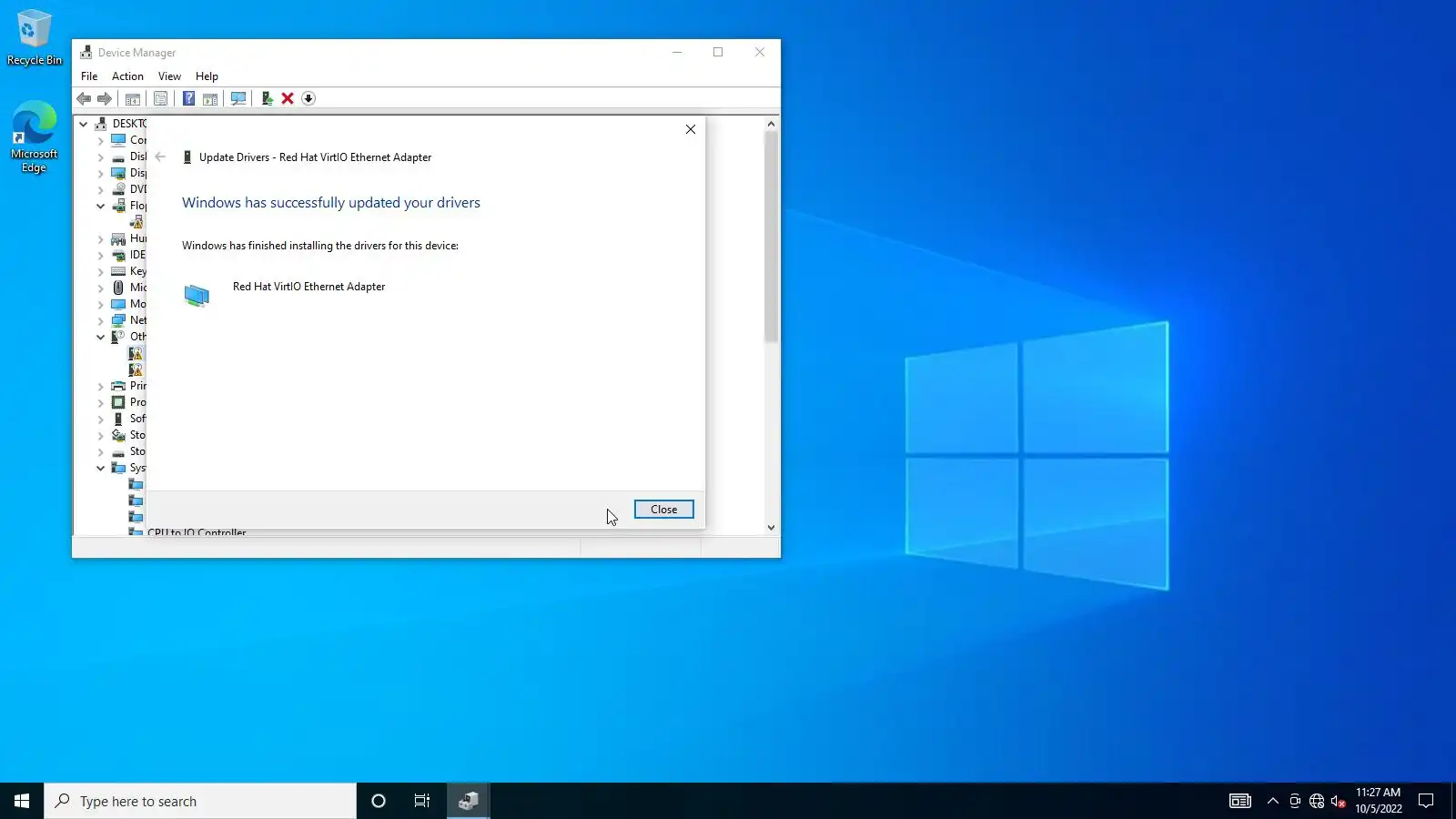Image resolution: width=1456 pixels, height=819 pixels.
Task: Dismiss Update Drivers dialog with its X button
Action: 691,129
